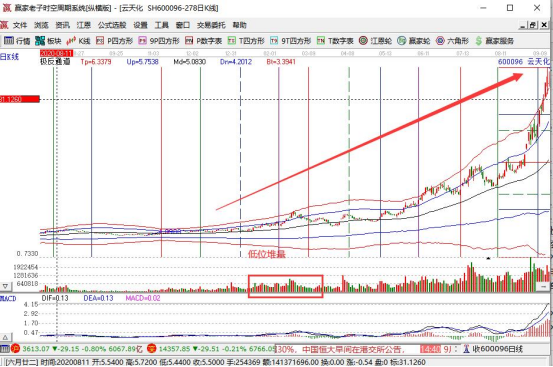Viewport: 553px width, 367px height.
Task: Click the MACD indicator label
Action: 8,299
